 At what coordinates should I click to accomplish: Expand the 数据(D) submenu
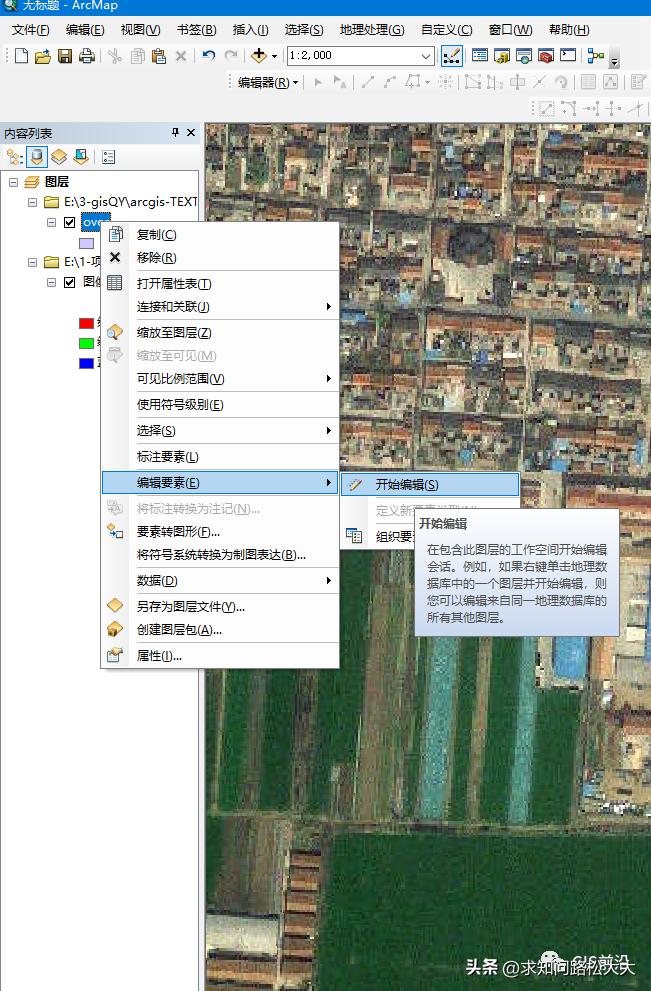(220, 580)
